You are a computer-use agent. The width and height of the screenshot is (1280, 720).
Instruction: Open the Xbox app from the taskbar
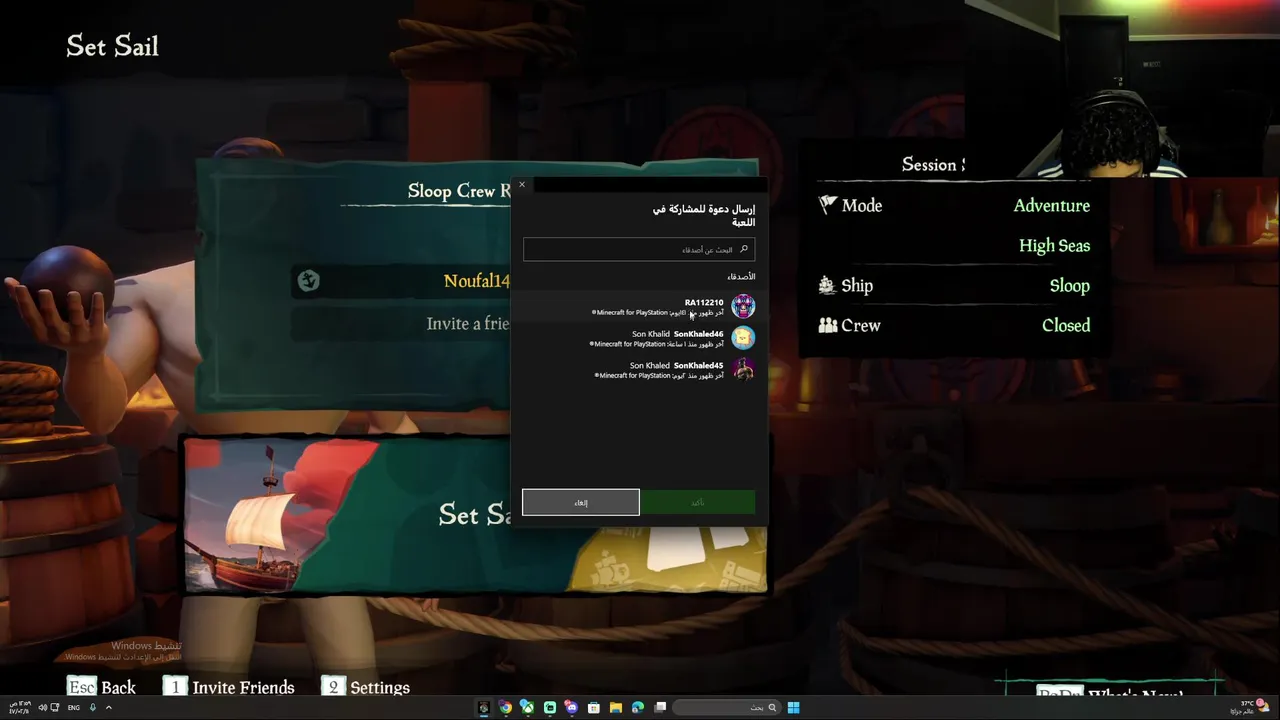(x=527, y=708)
